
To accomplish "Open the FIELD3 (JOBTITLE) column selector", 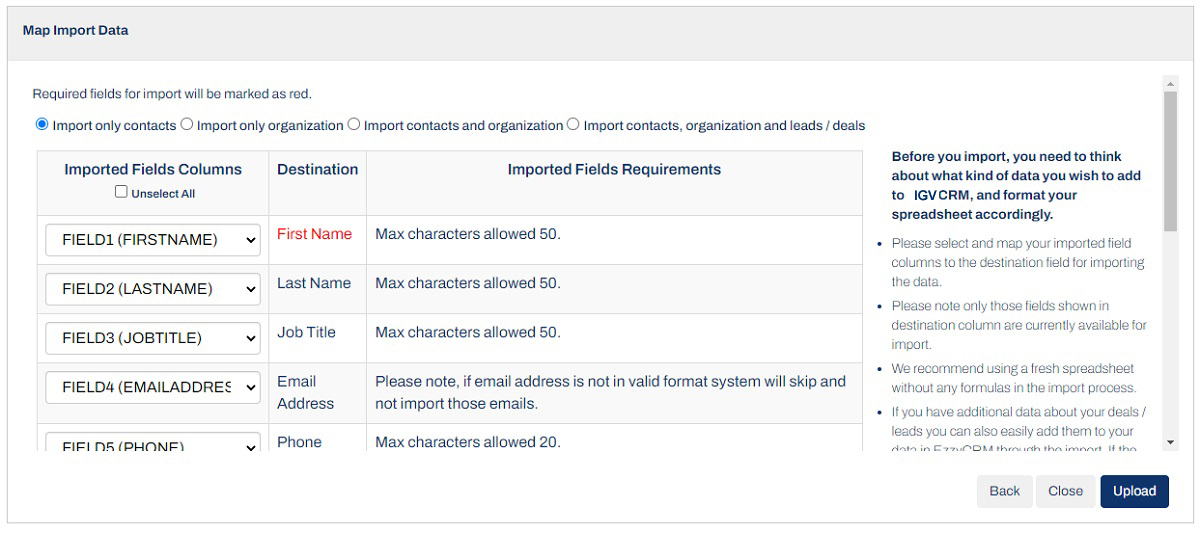I will (x=153, y=338).
